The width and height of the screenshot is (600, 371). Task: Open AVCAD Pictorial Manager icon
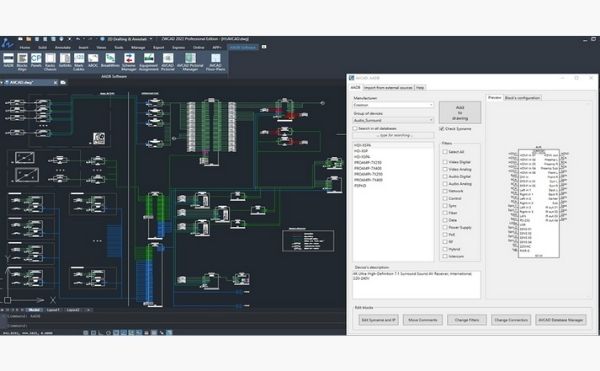[190, 62]
